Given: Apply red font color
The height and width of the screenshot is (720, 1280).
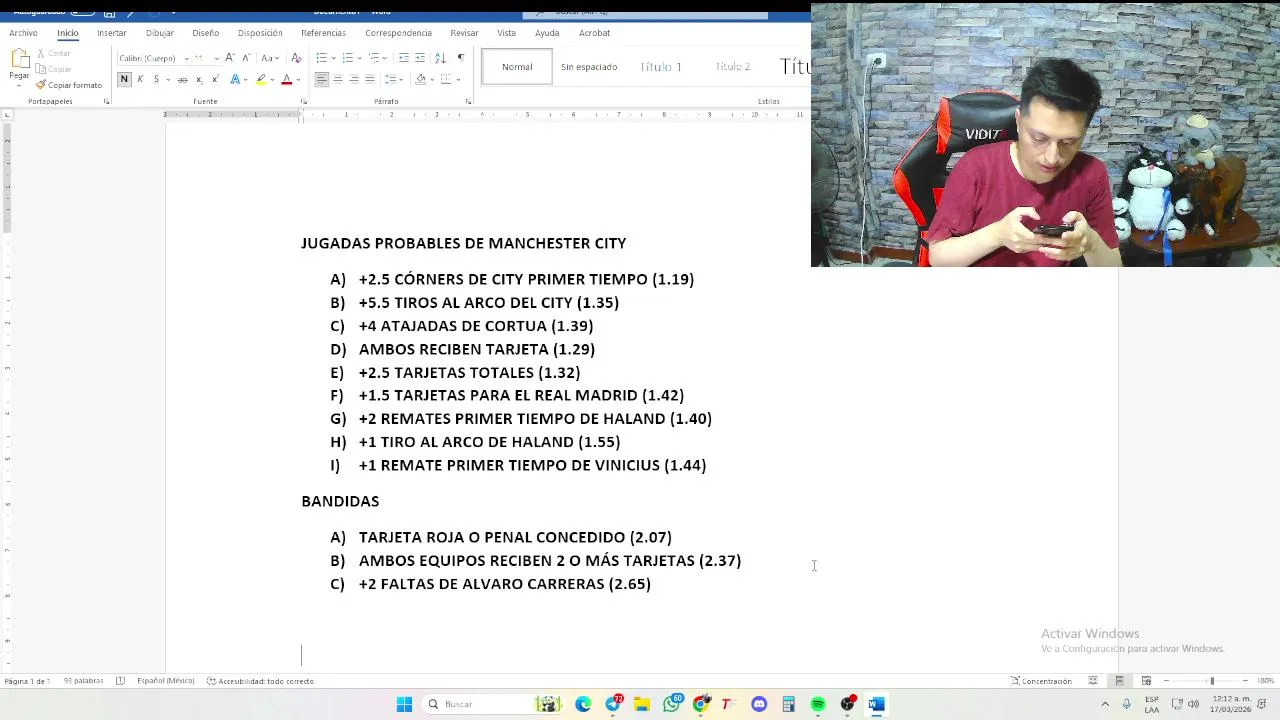Looking at the screenshot, I should tap(286, 79).
